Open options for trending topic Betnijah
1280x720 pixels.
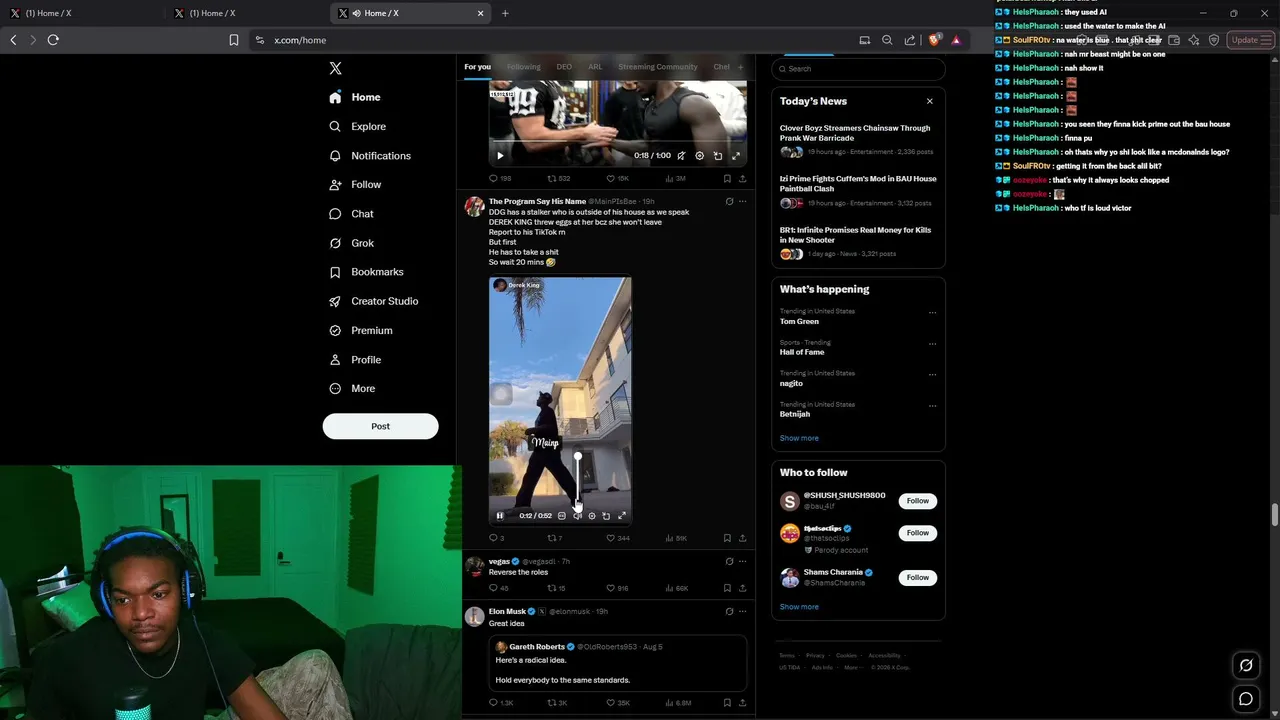tap(932, 405)
